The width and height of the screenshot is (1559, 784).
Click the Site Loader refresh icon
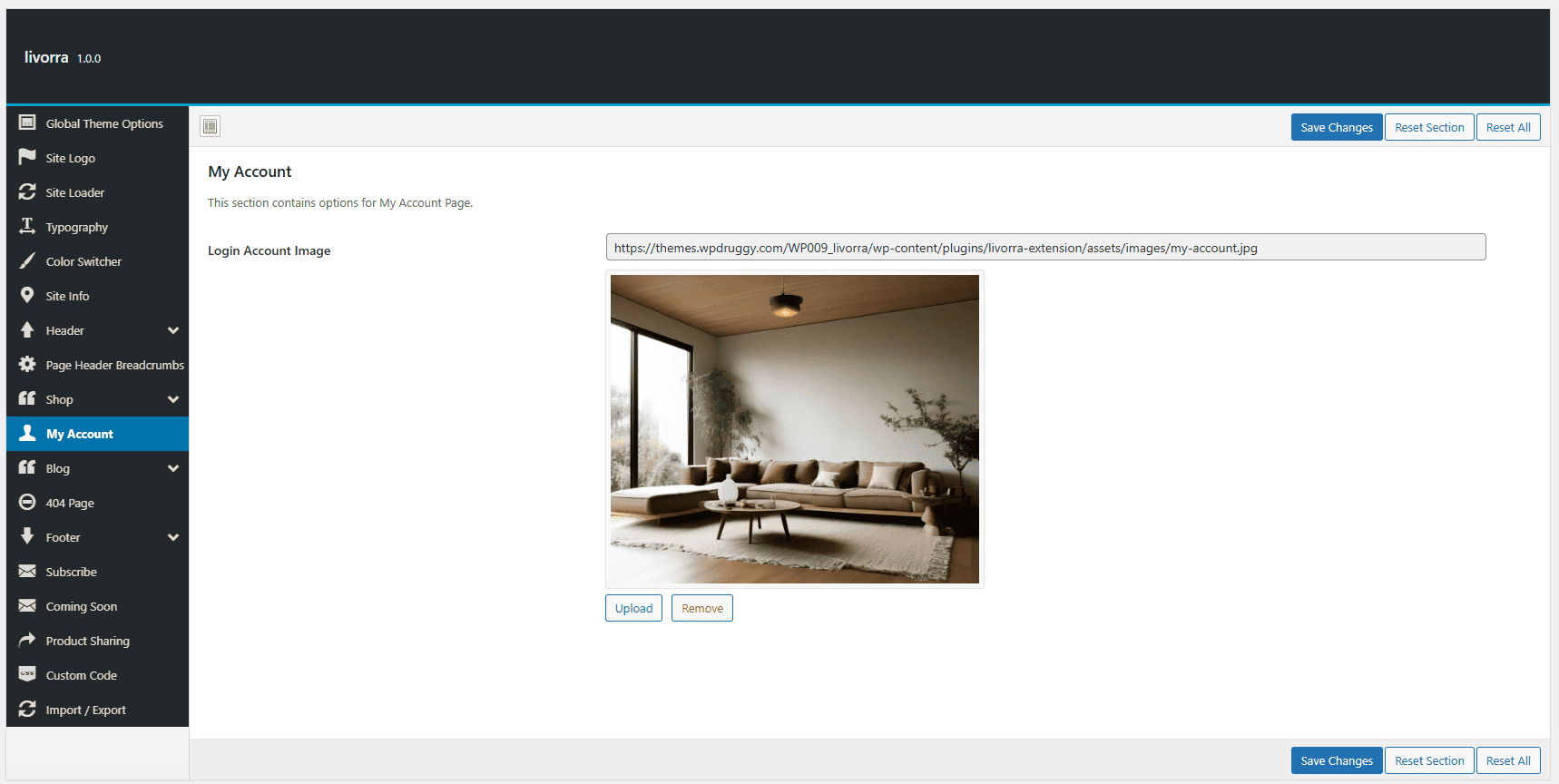point(27,191)
